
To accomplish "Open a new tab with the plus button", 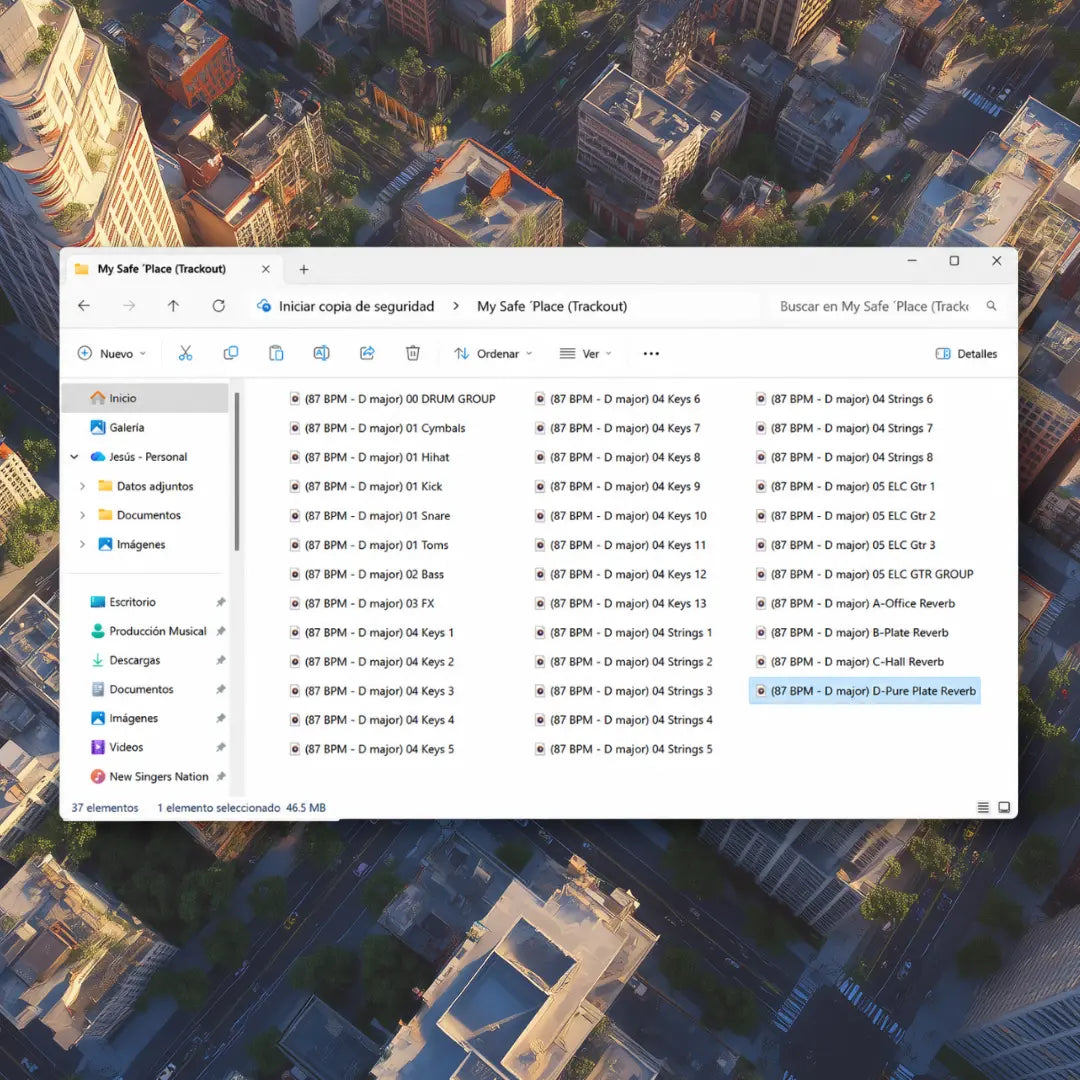I will (304, 269).
